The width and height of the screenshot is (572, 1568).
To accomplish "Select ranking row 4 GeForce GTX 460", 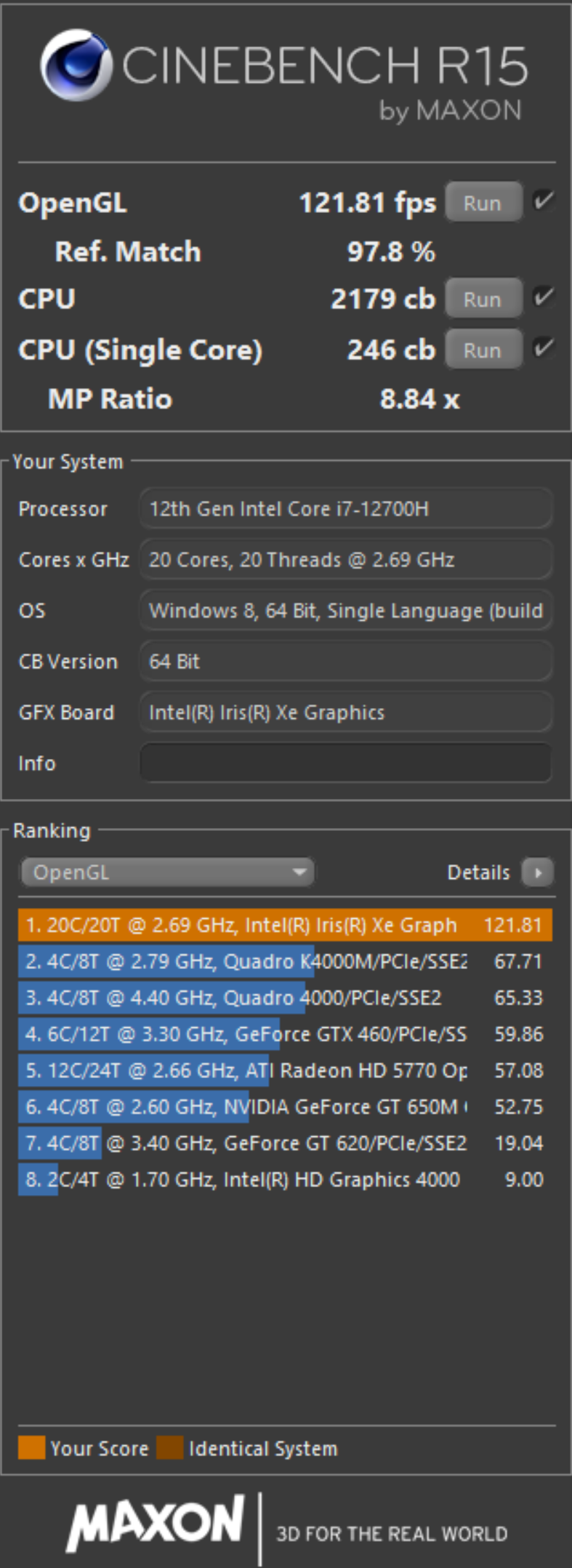I will pyautogui.click(x=285, y=1034).
